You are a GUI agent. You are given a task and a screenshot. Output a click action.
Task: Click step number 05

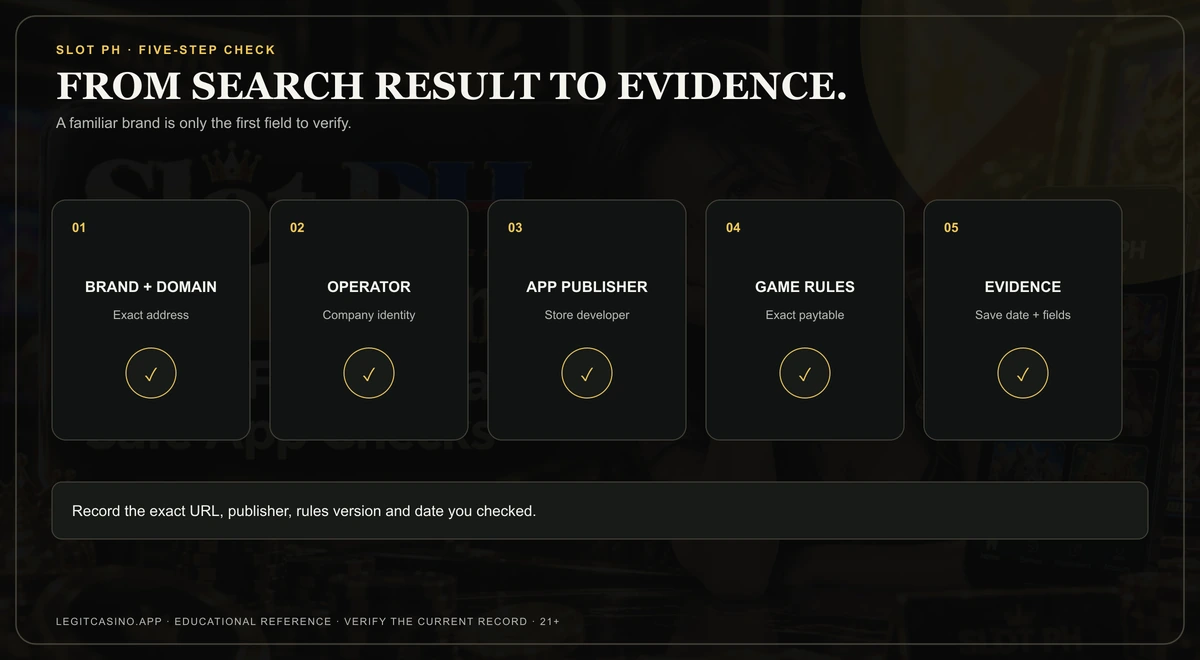pyautogui.click(x=951, y=228)
